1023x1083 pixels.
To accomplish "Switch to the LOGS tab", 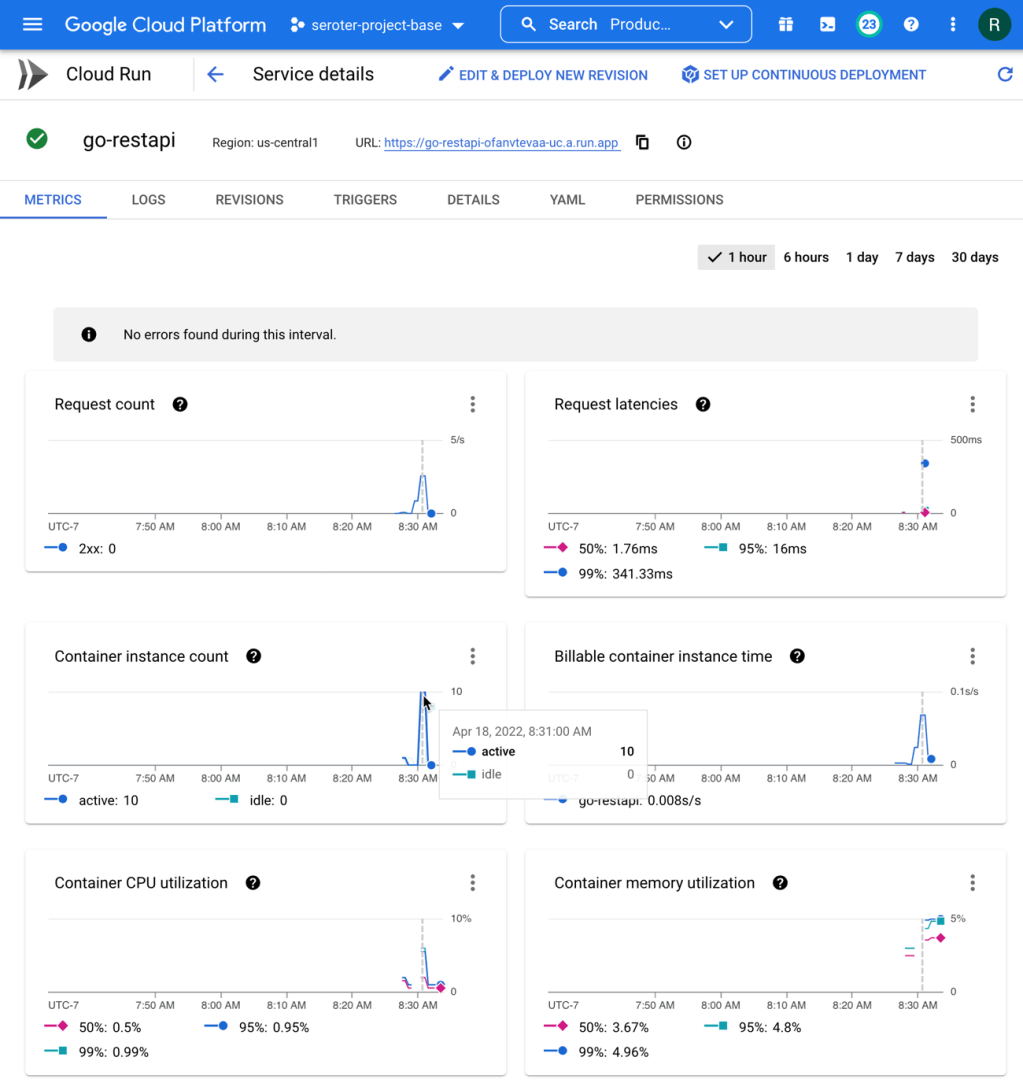I will click(148, 199).
